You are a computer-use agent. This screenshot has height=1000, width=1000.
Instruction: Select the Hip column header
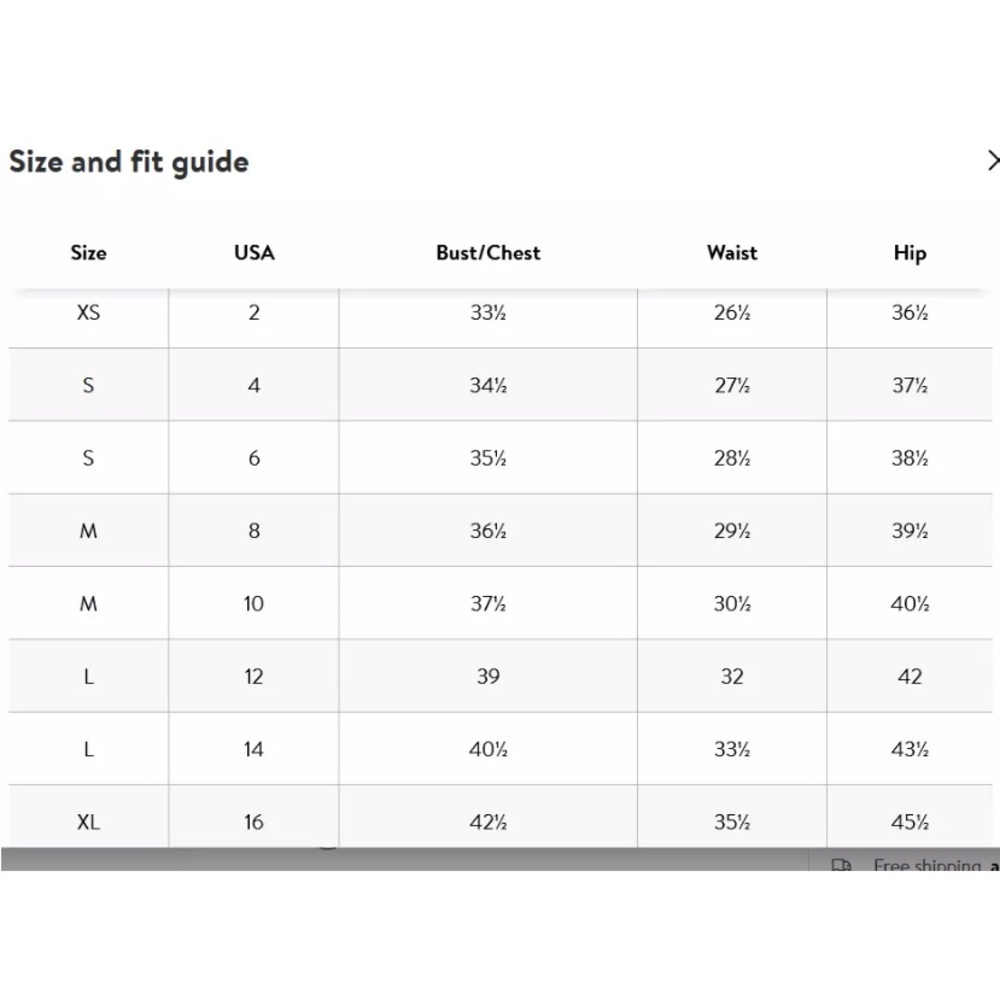[909, 253]
